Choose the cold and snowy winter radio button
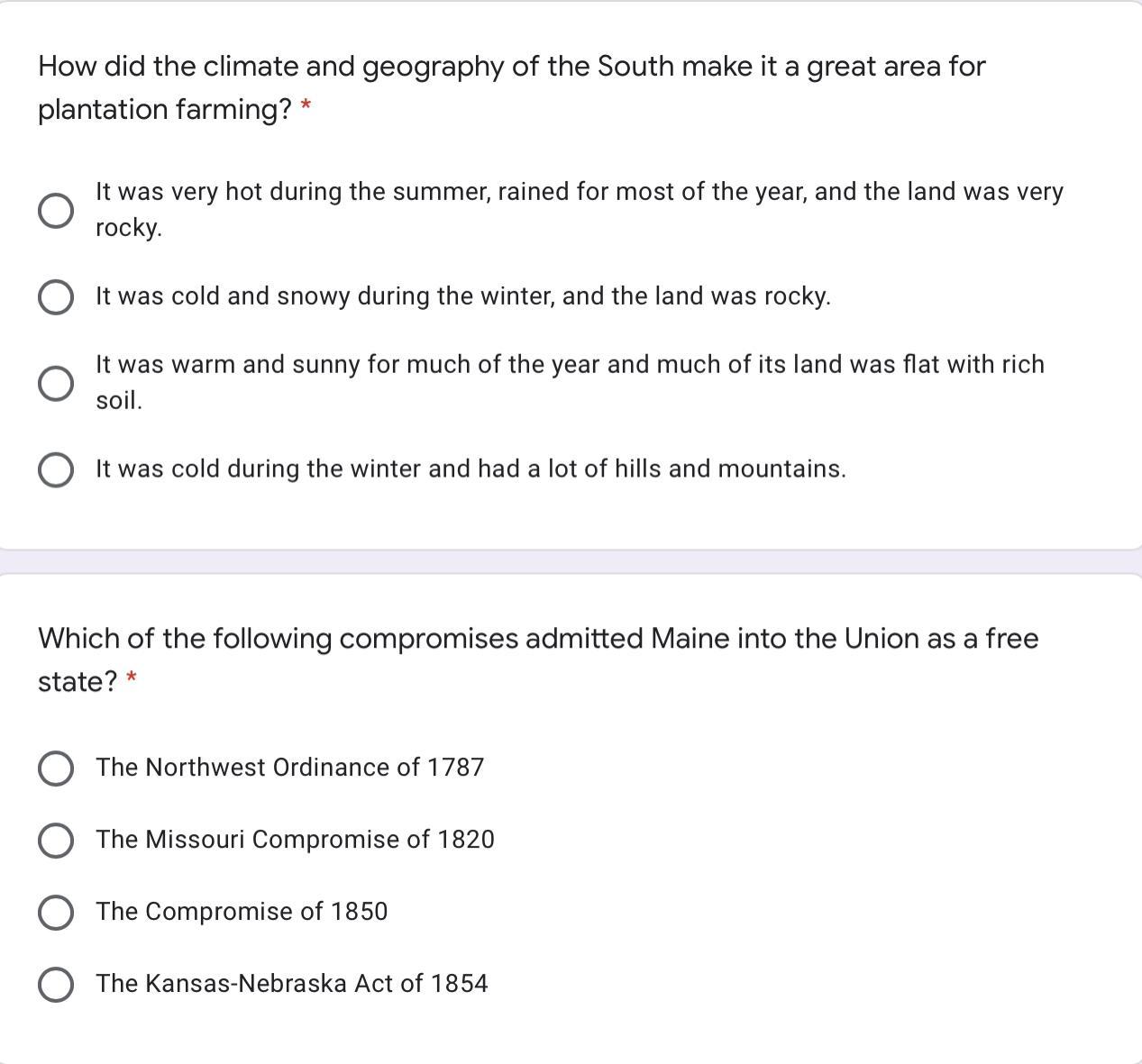Screen dimensions: 1142x1064 (x=56, y=297)
